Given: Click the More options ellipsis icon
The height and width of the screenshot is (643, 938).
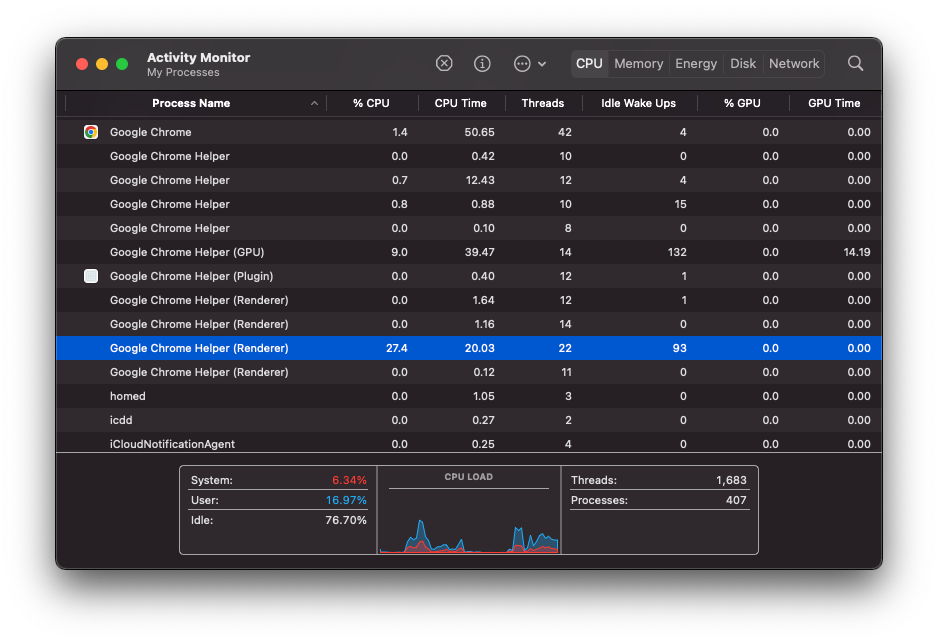Looking at the screenshot, I should tap(519, 63).
